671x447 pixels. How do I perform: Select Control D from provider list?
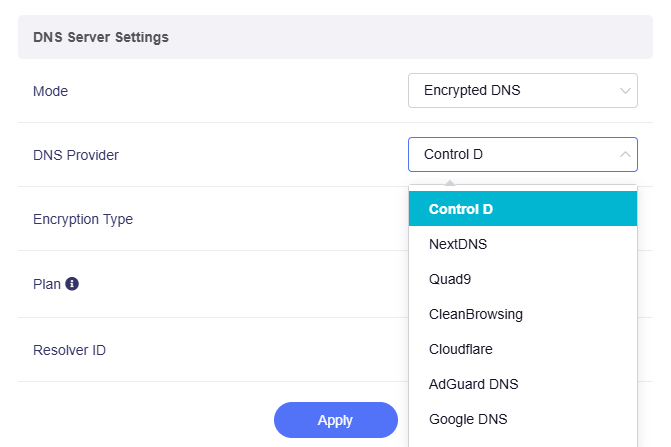click(x=523, y=209)
